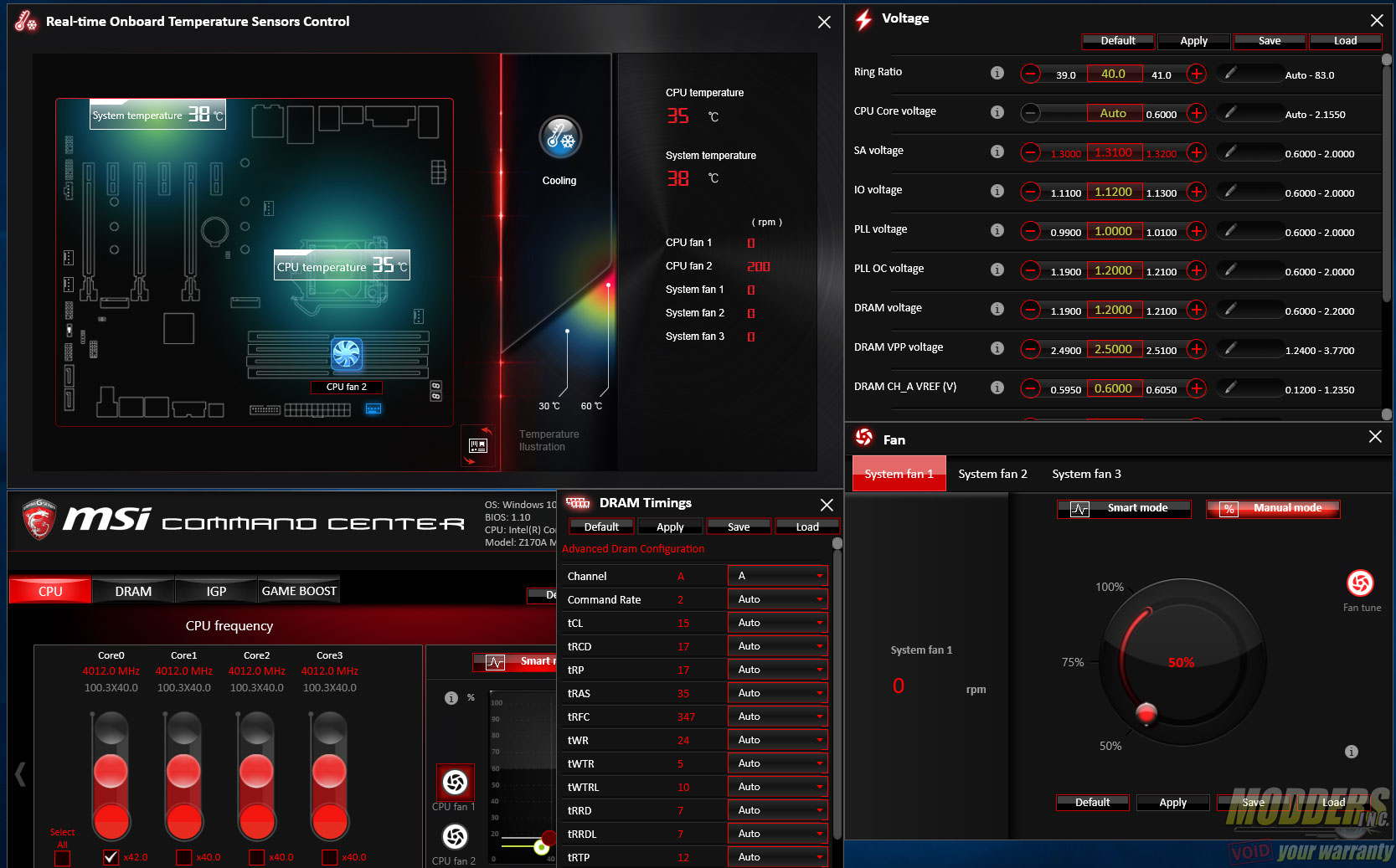Viewport: 1396px width, 868px height.
Task: Decrease IO voltage with minus icon
Action: (1031, 192)
